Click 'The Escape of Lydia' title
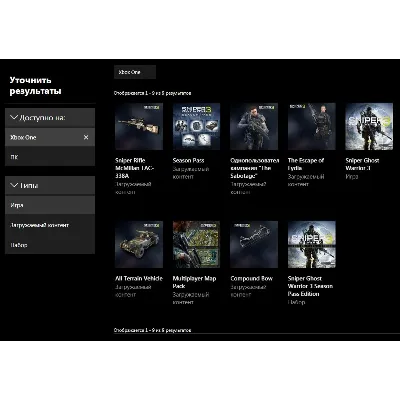 (306, 164)
